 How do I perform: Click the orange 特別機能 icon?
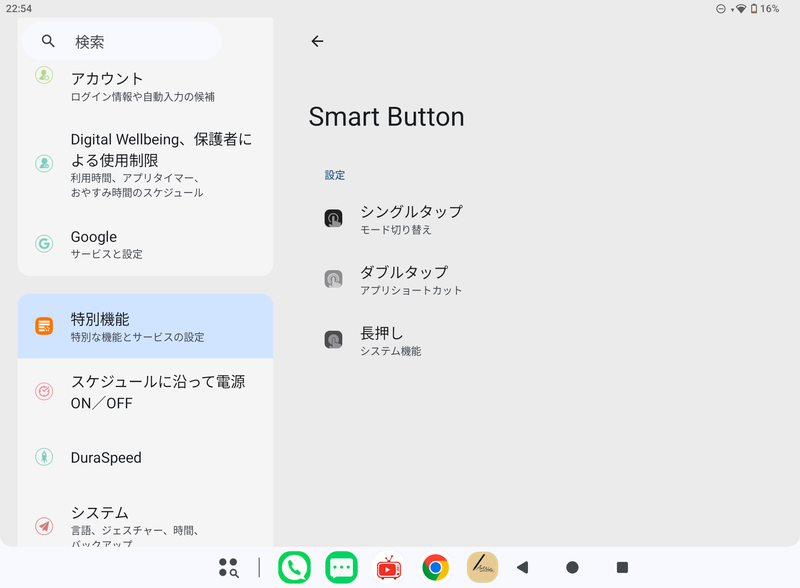coord(42,326)
